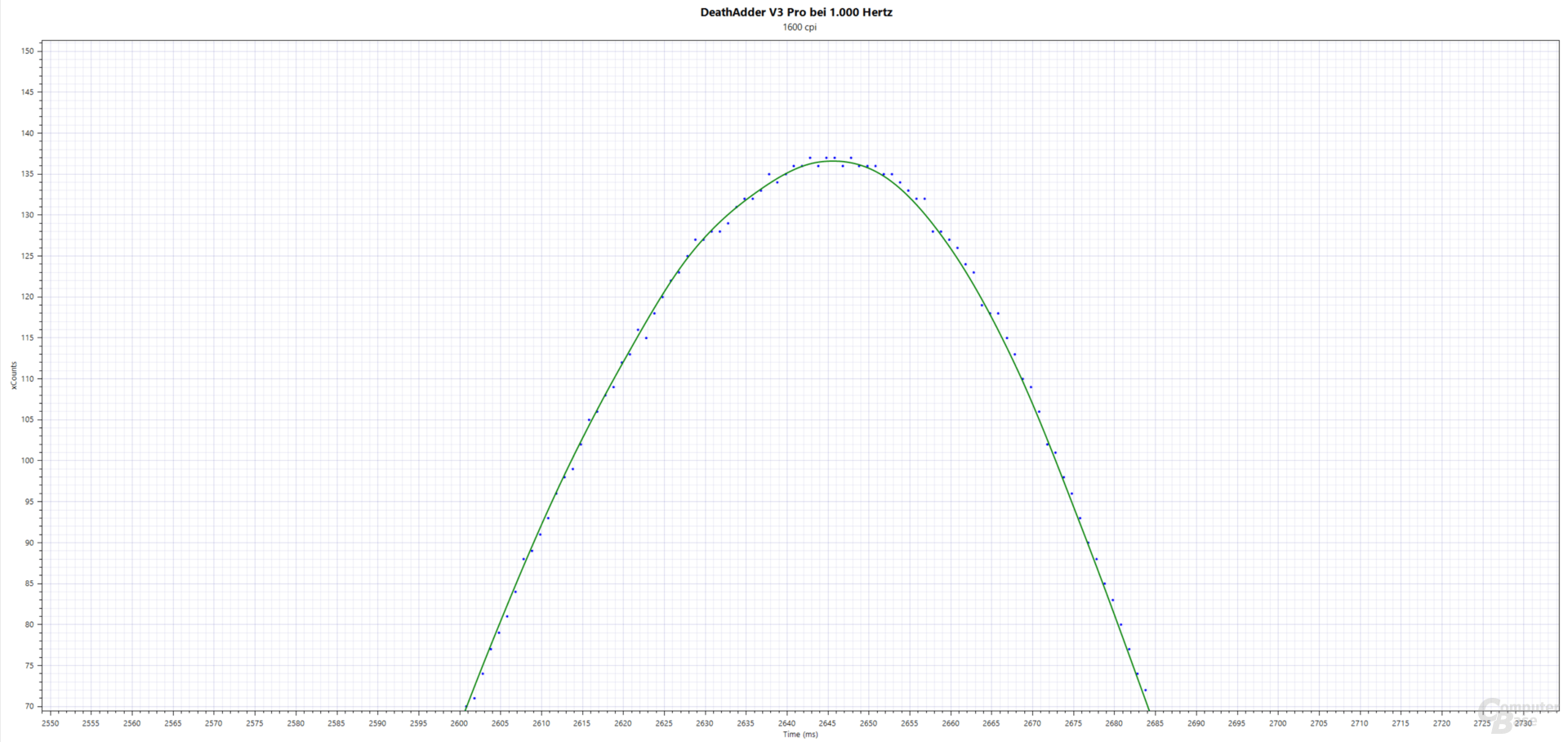Click x-axis tick label 2585

[x=336, y=723]
